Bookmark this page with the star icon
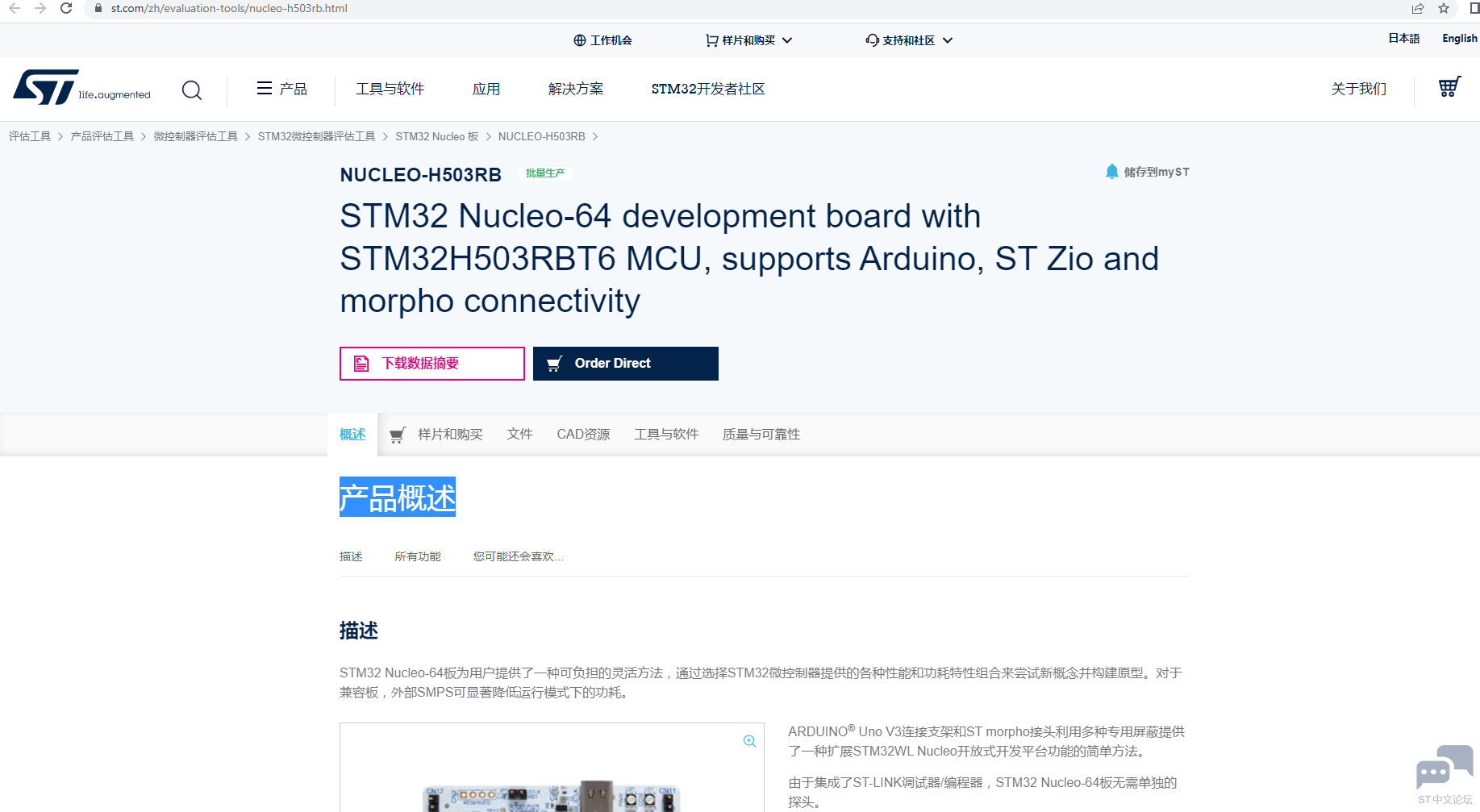Viewport: 1480px width, 812px height. 1444,8
